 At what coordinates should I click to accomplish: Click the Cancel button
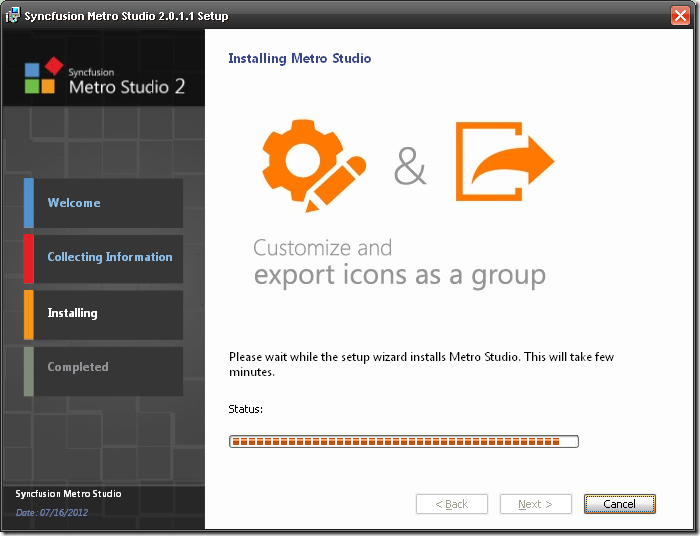click(620, 504)
